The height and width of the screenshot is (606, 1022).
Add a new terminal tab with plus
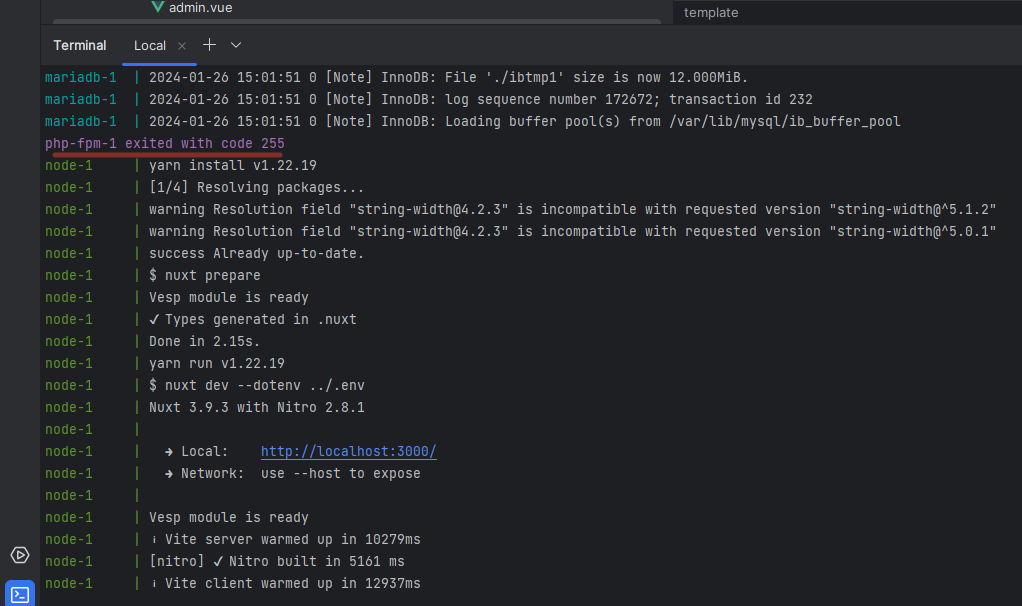click(209, 45)
